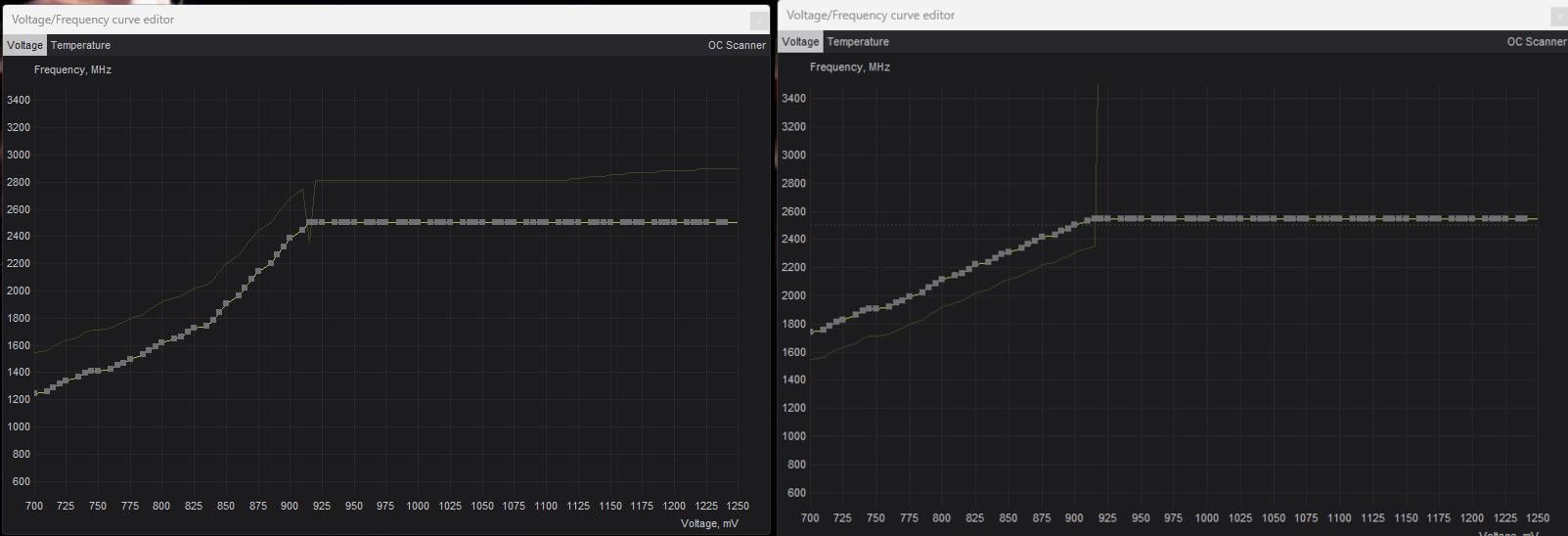This screenshot has height=536, width=1568.
Task: Click the 900 voltage label, right graph
Action: click(x=1074, y=517)
